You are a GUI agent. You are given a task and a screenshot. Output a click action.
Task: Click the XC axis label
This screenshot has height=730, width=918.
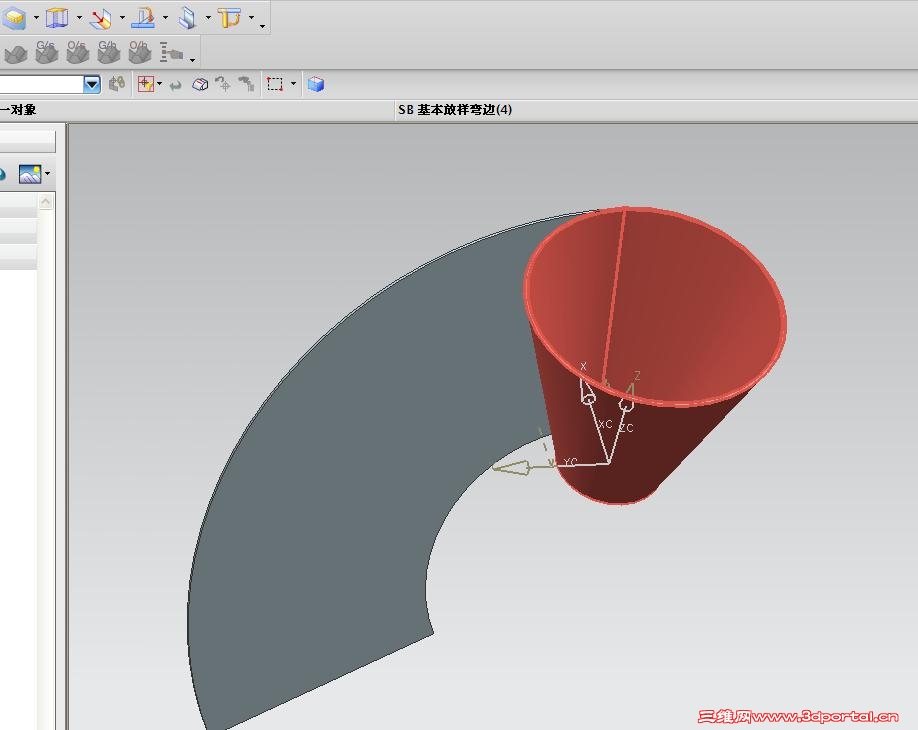(x=605, y=424)
